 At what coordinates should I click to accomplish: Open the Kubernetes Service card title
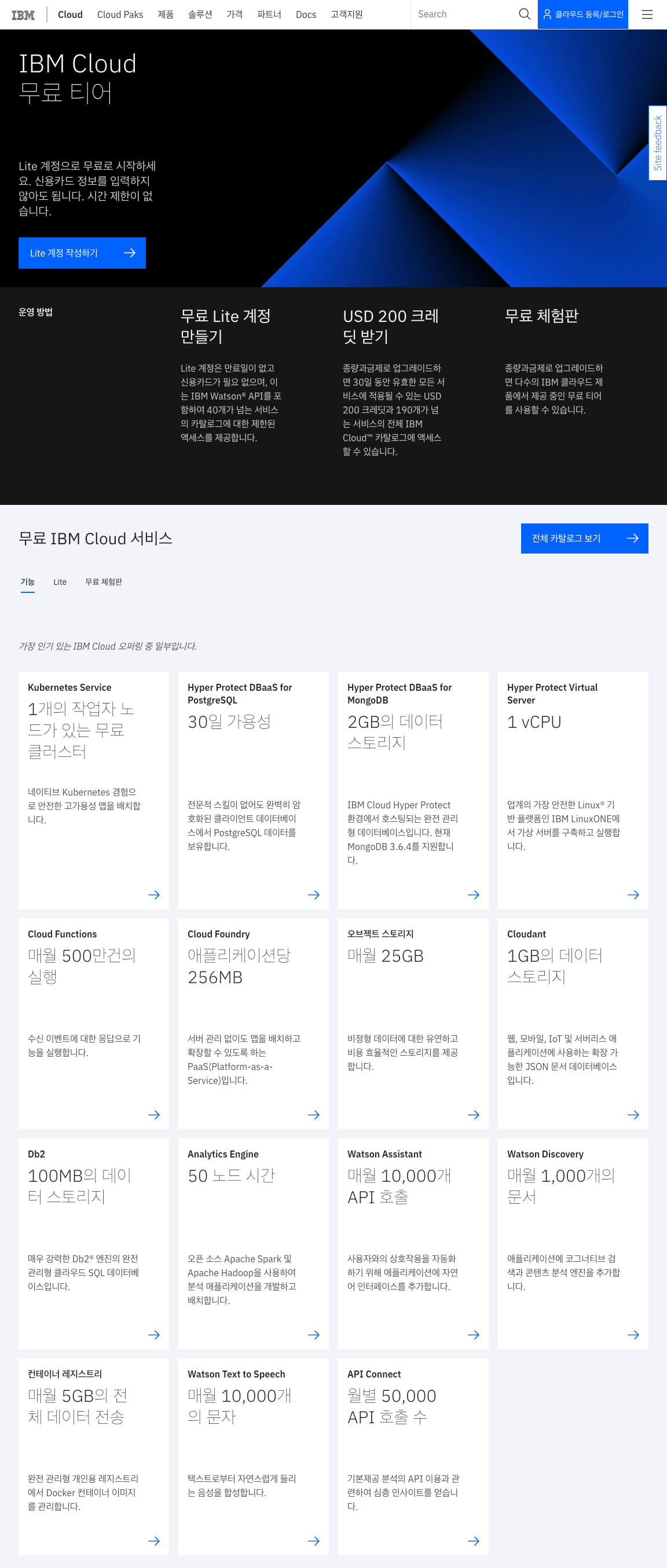click(69, 687)
